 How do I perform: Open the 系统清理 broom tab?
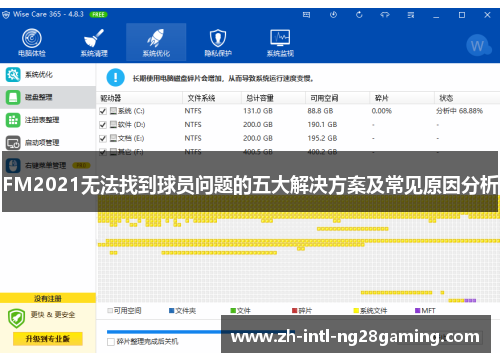94,43
